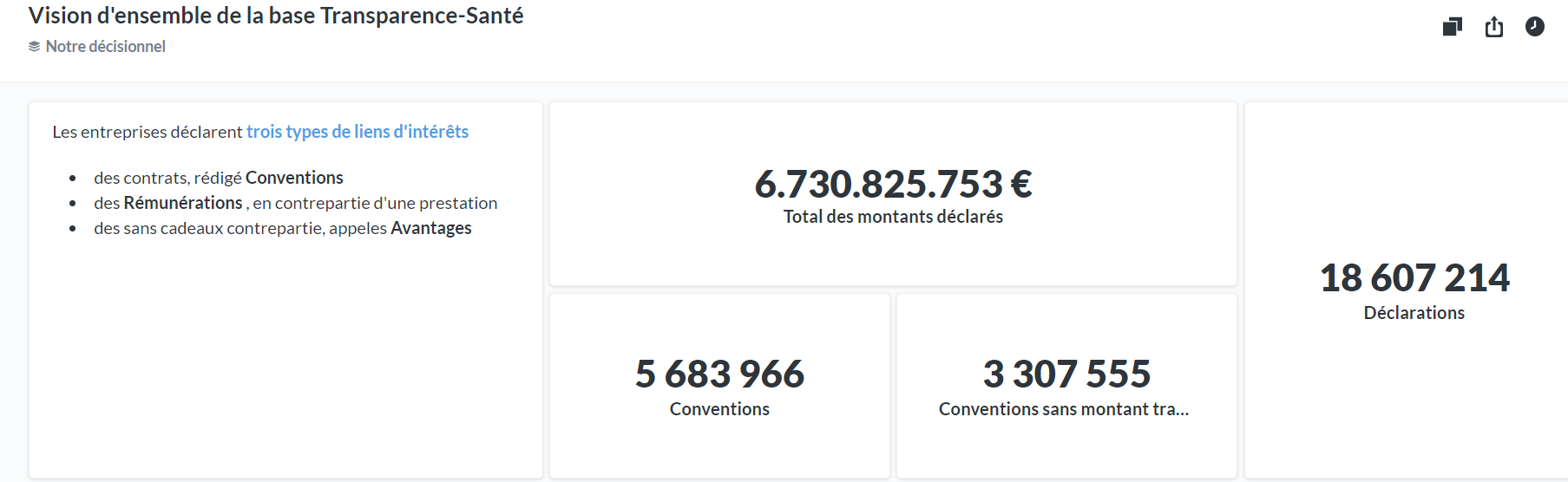
Task: Click the 'Total des montants déclarés' label
Action: click(x=893, y=217)
